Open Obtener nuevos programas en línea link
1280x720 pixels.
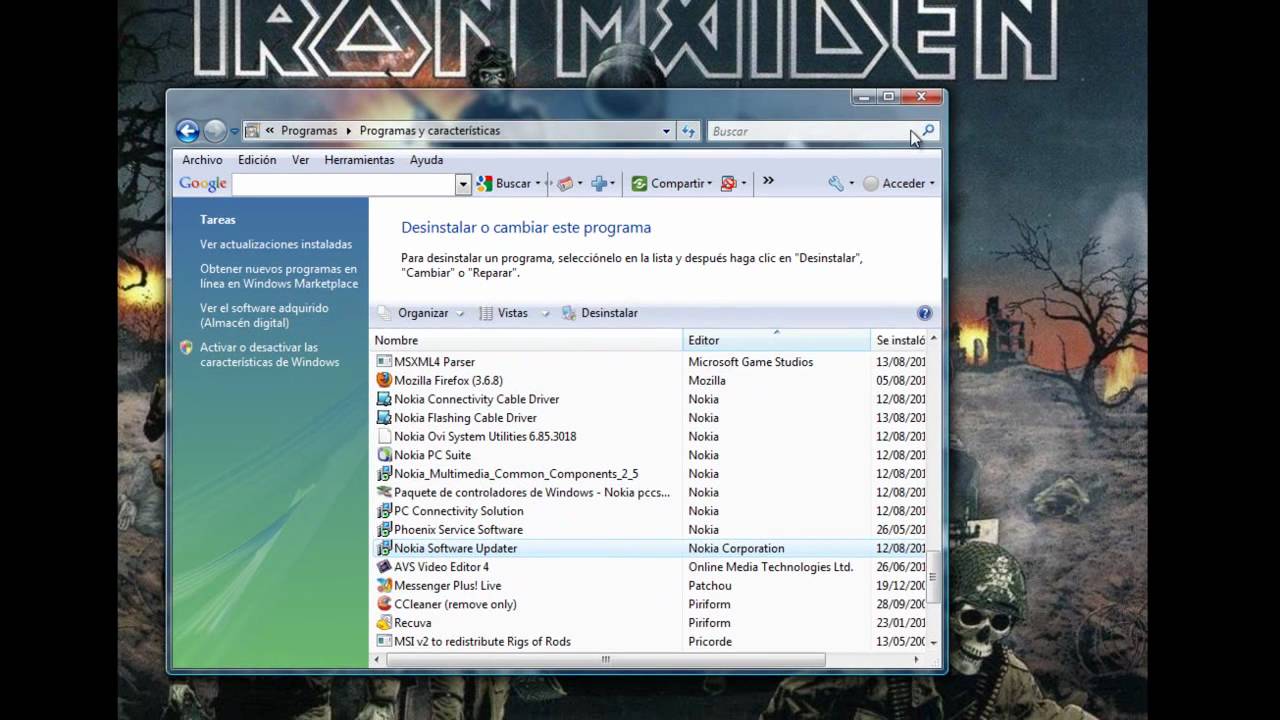(279, 276)
